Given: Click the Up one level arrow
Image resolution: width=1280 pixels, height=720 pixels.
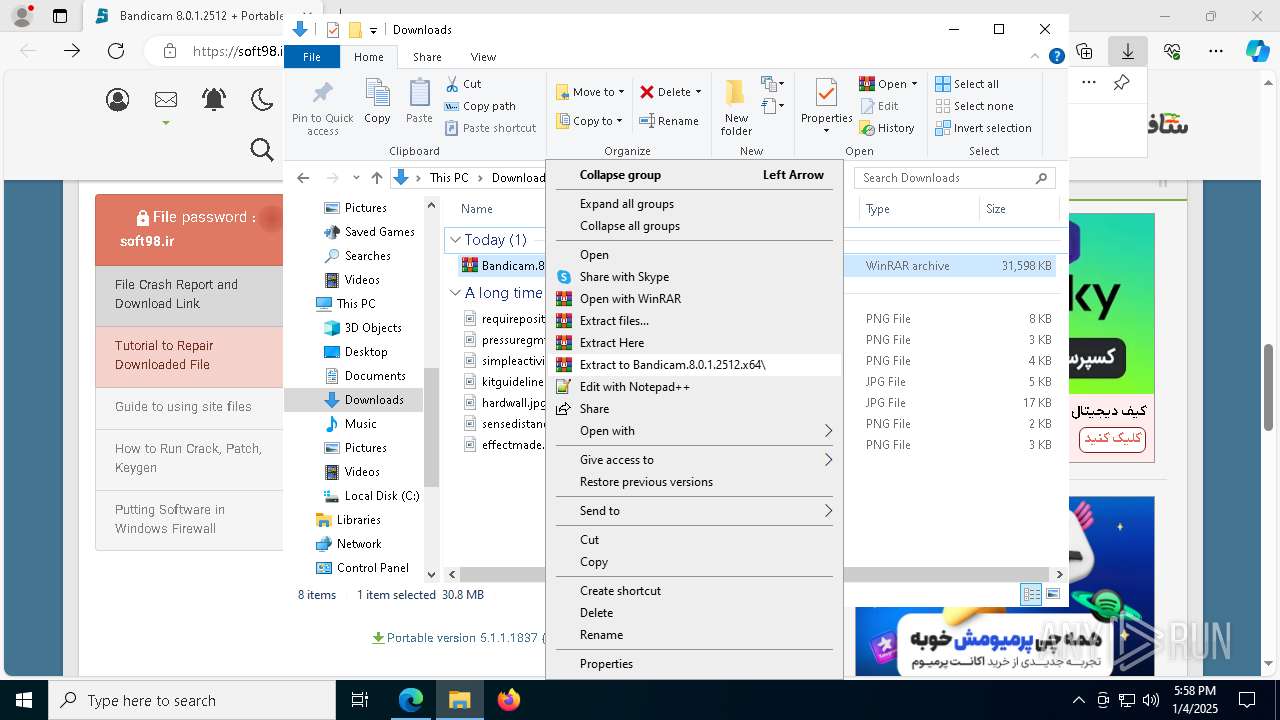Looking at the screenshot, I should pyautogui.click(x=376, y=178).
